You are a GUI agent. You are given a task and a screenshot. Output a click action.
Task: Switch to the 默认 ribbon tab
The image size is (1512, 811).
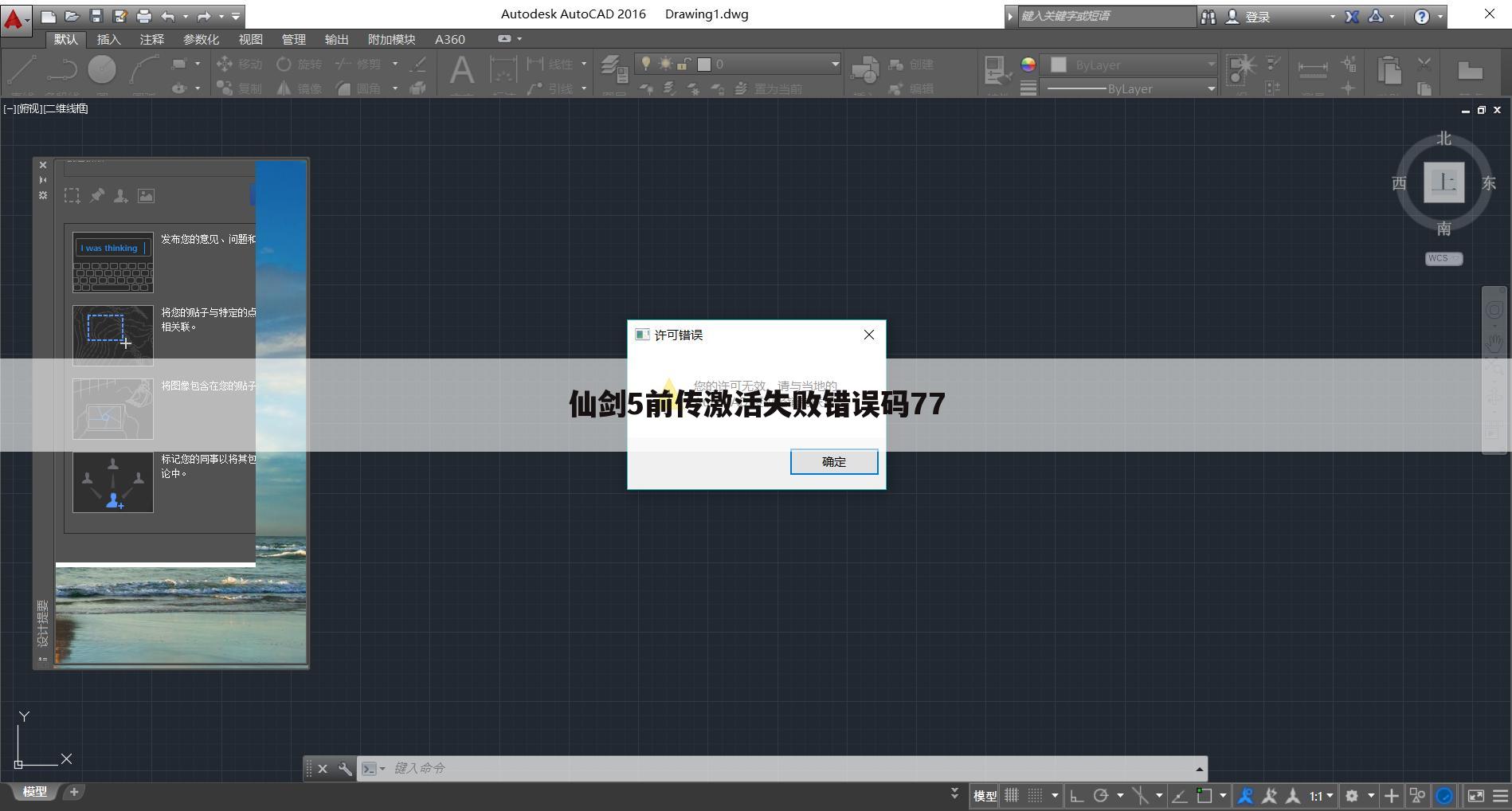pyautogui.click(x=66, y=39)
